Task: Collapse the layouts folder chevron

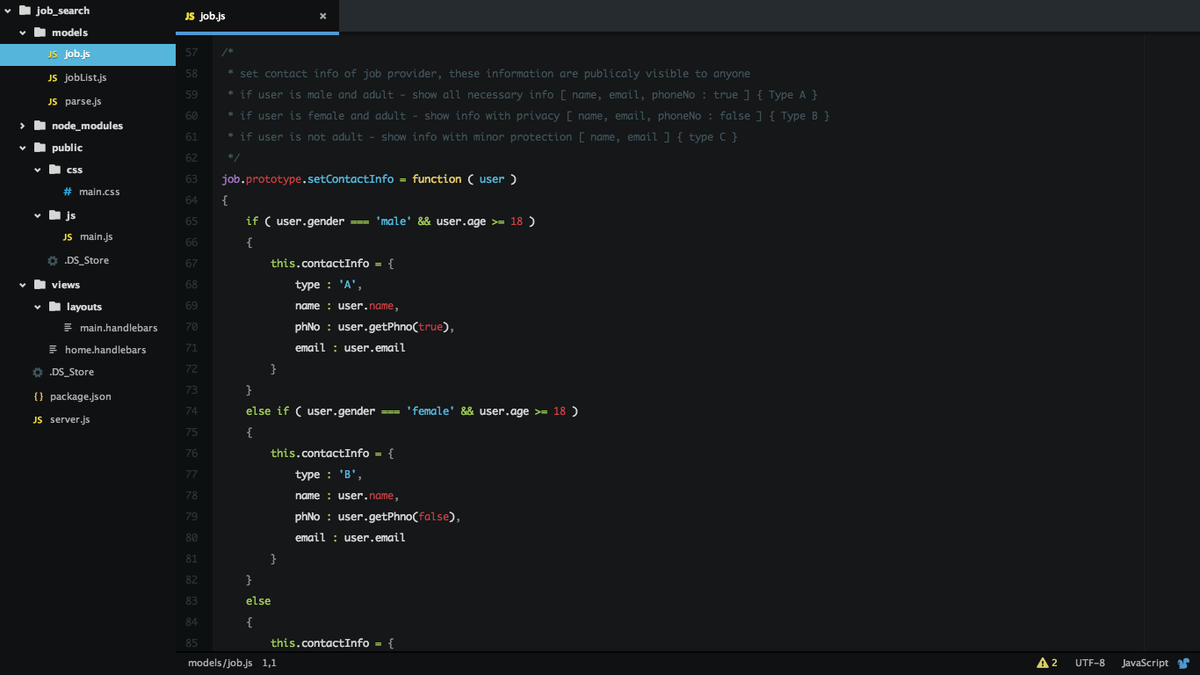Action: 38,307
